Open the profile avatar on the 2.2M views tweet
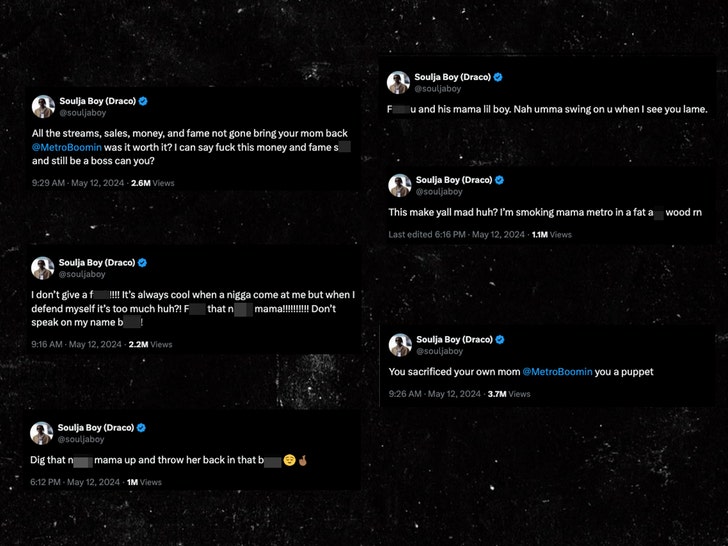 (x=42, y=267)
